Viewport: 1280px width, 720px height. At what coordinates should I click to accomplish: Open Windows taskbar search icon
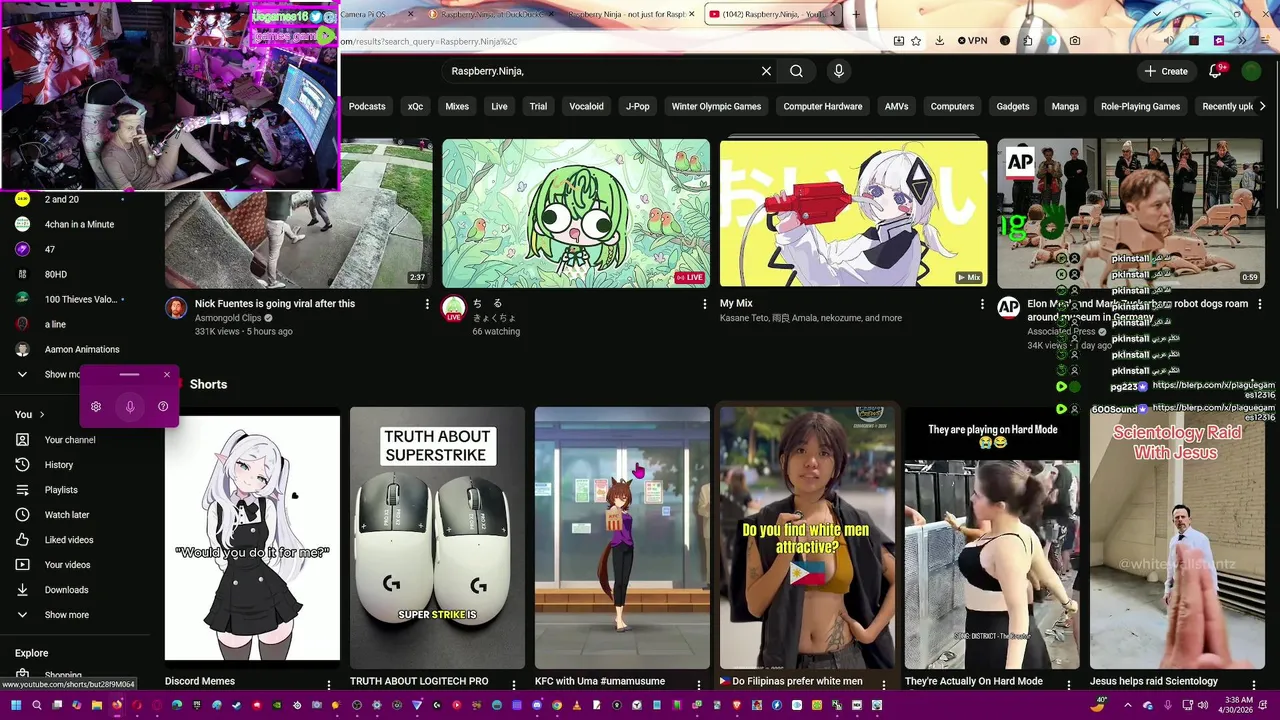point(37,705)
